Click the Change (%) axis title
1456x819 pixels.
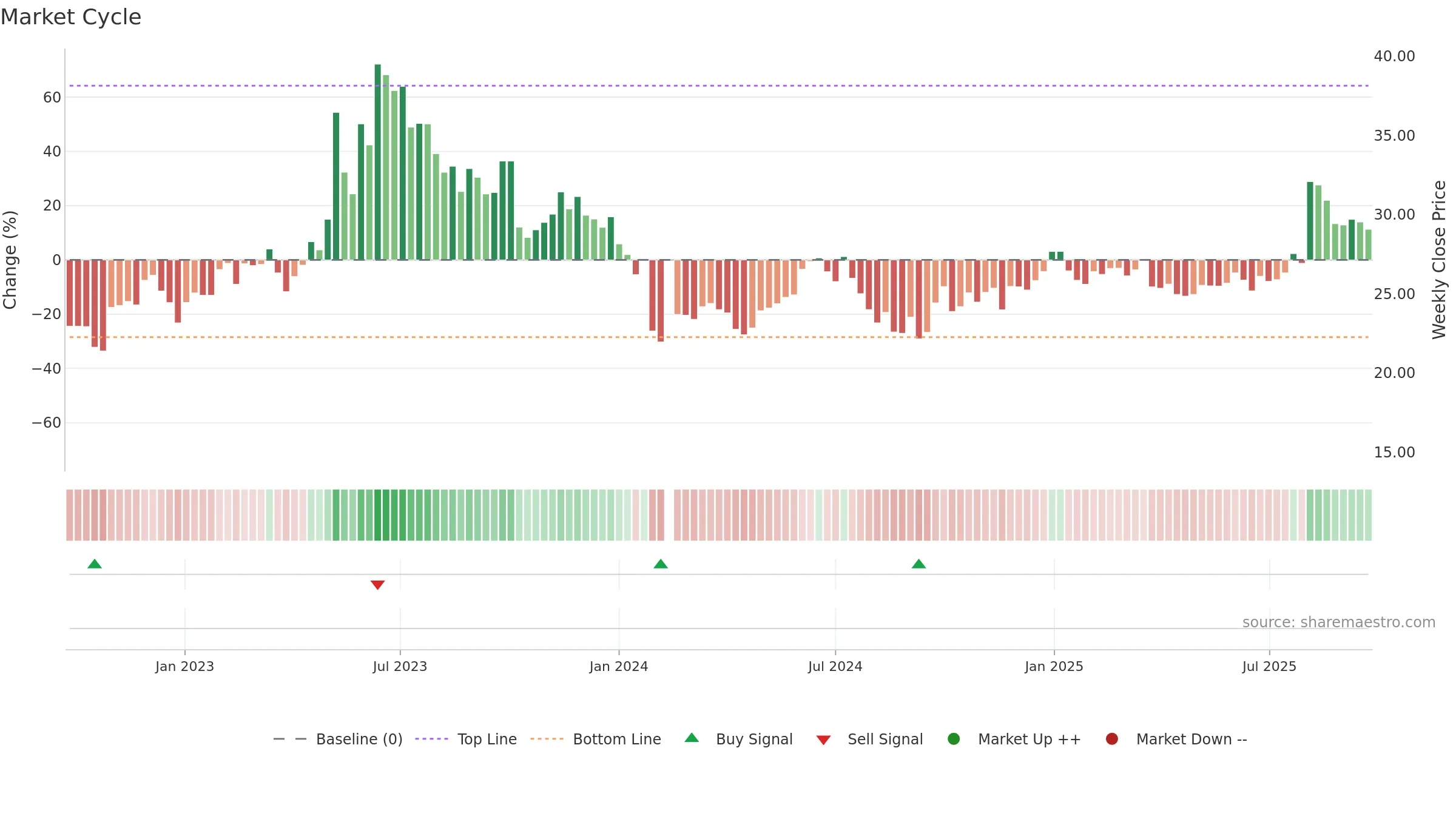(10, 260)
